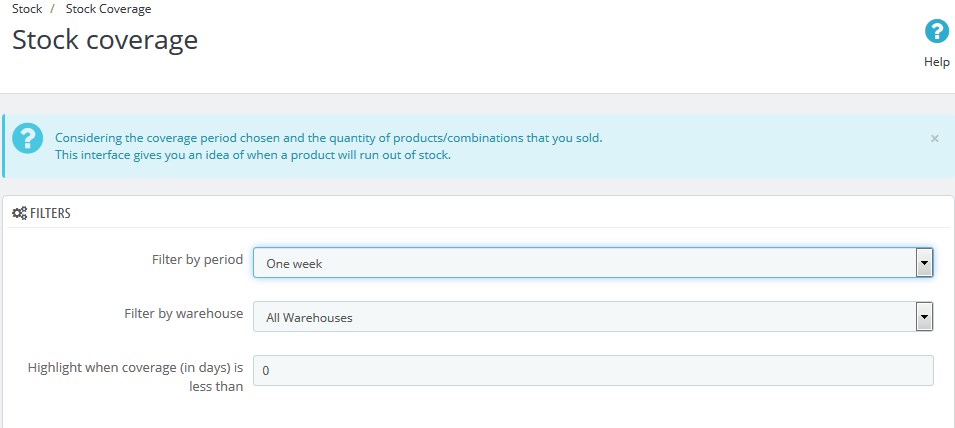
Task: Click the Considering the coverage period sentence
Action: pyautogui.click(x=329, y=138)
